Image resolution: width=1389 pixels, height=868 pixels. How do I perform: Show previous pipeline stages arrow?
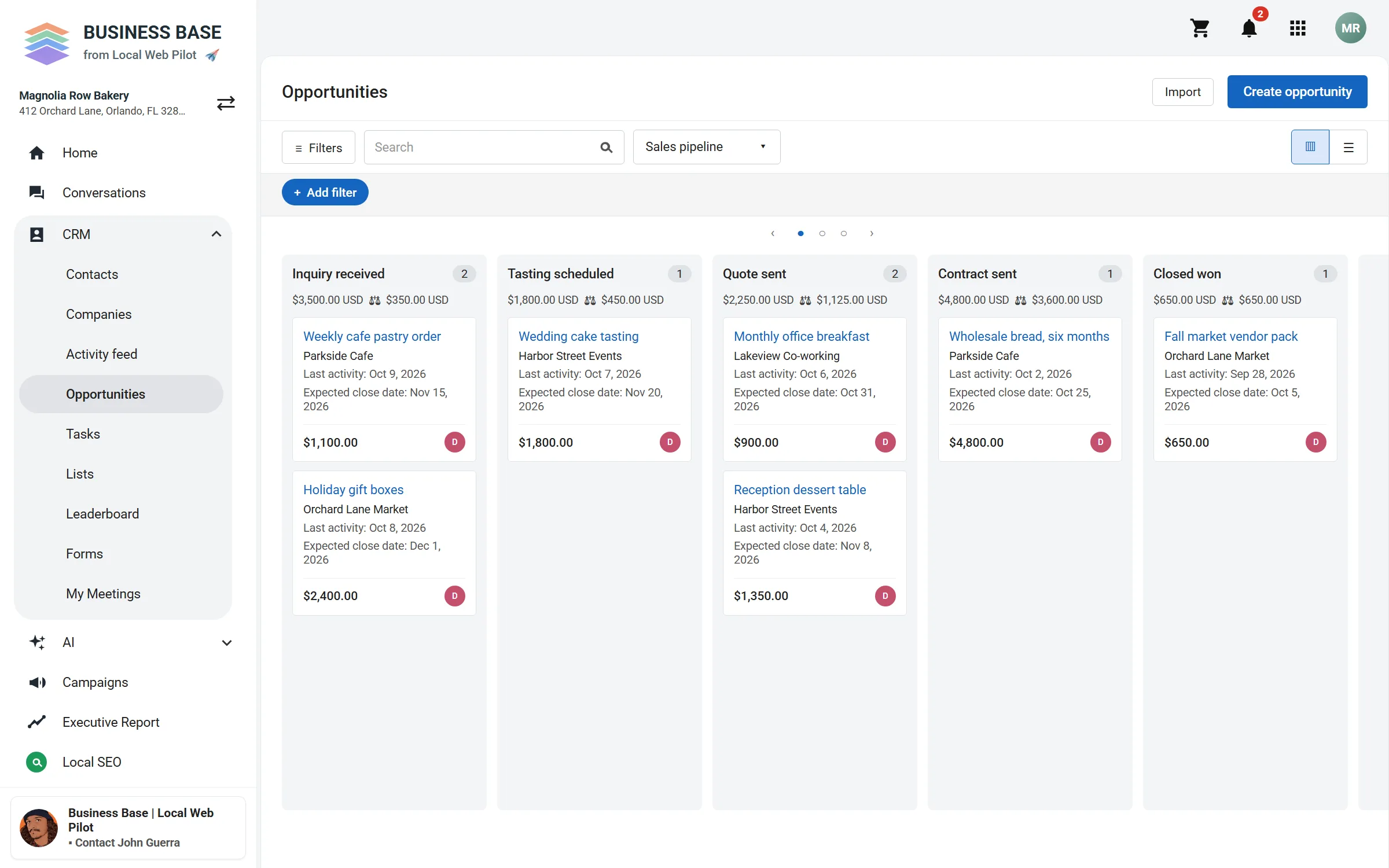coord(773,234)
